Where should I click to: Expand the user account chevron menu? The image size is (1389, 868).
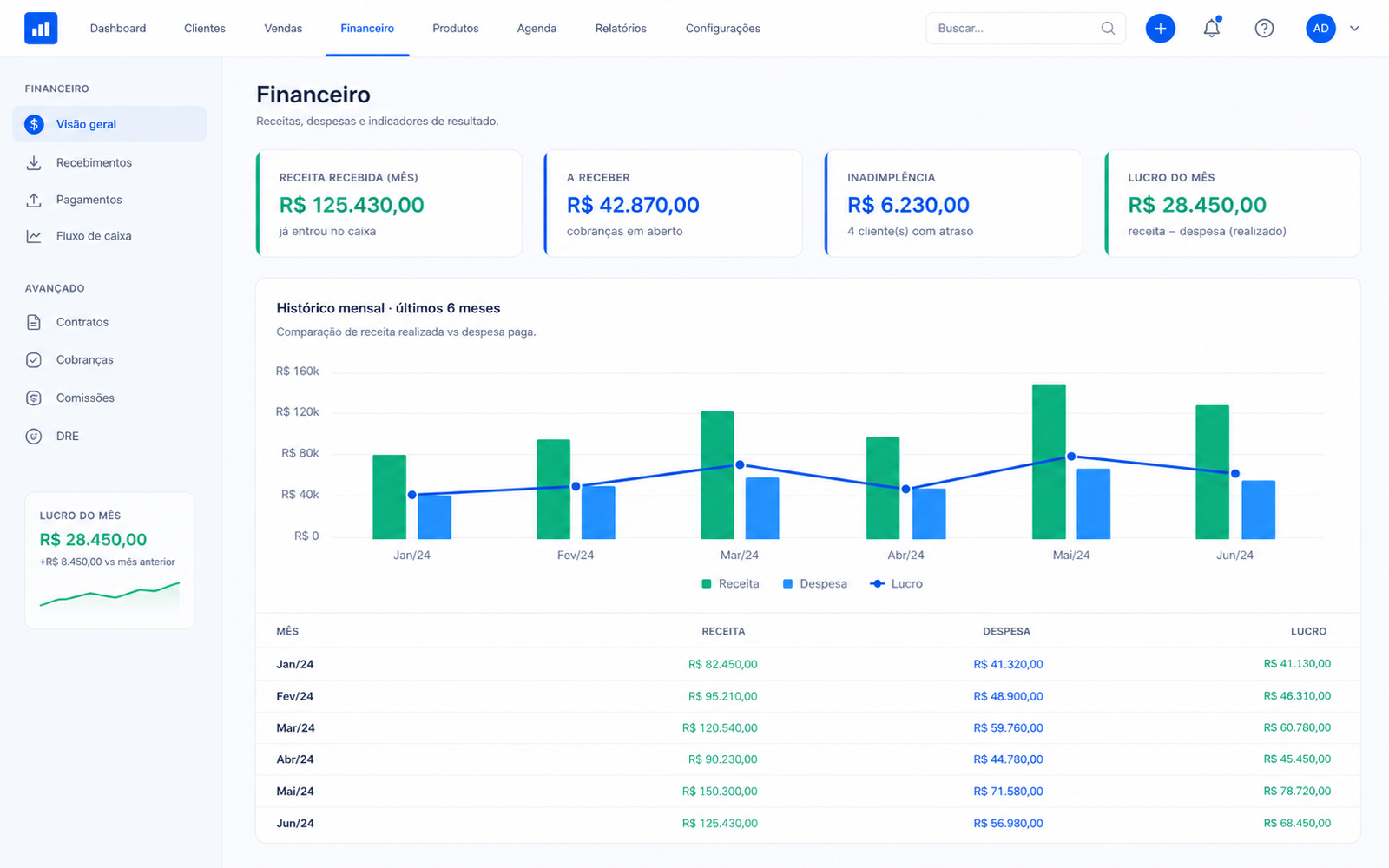[x=1354, y=29]
